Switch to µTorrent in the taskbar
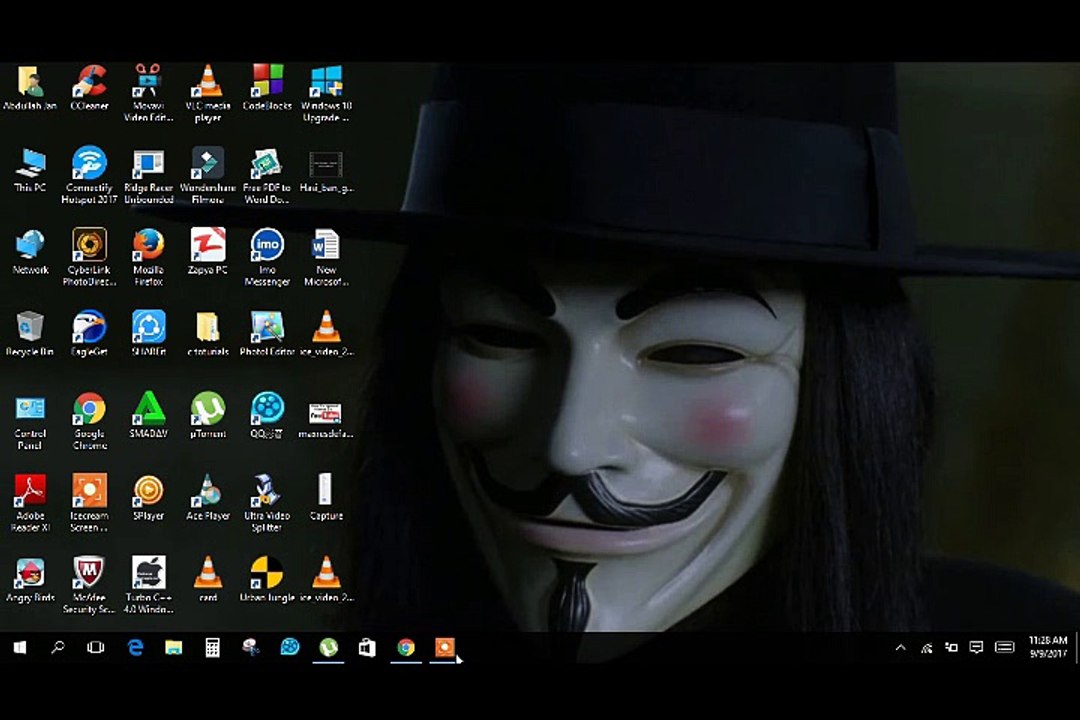 coord(329,648)
